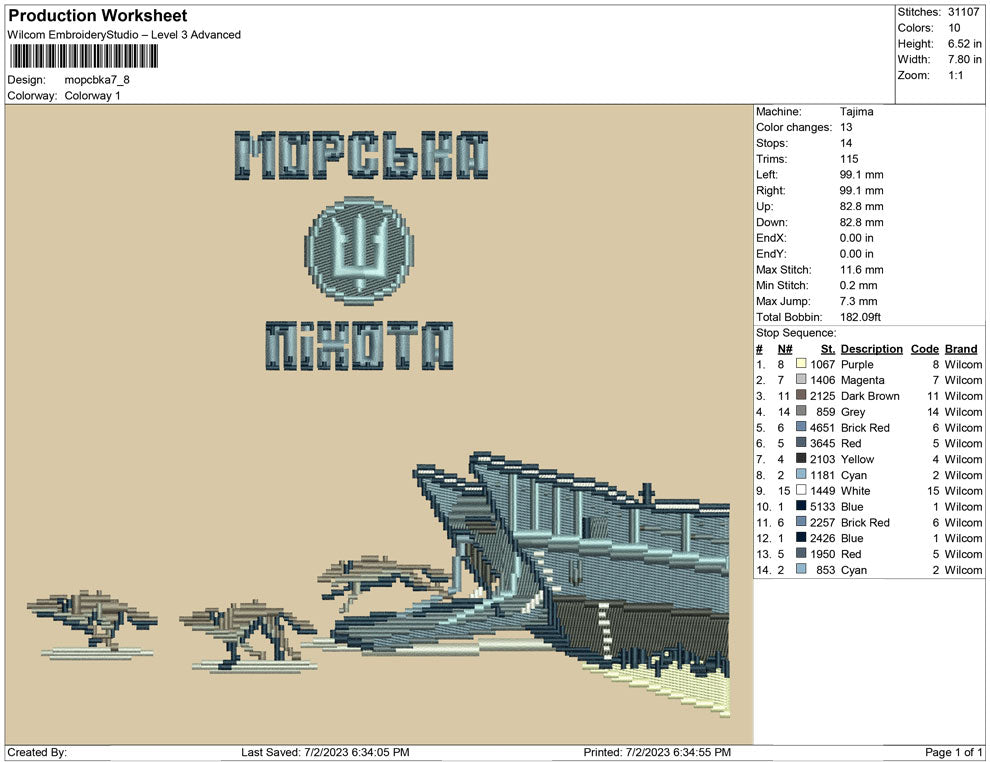The image size is (990, 762).
Task: Click the Description column header
Action: point(871,349)
